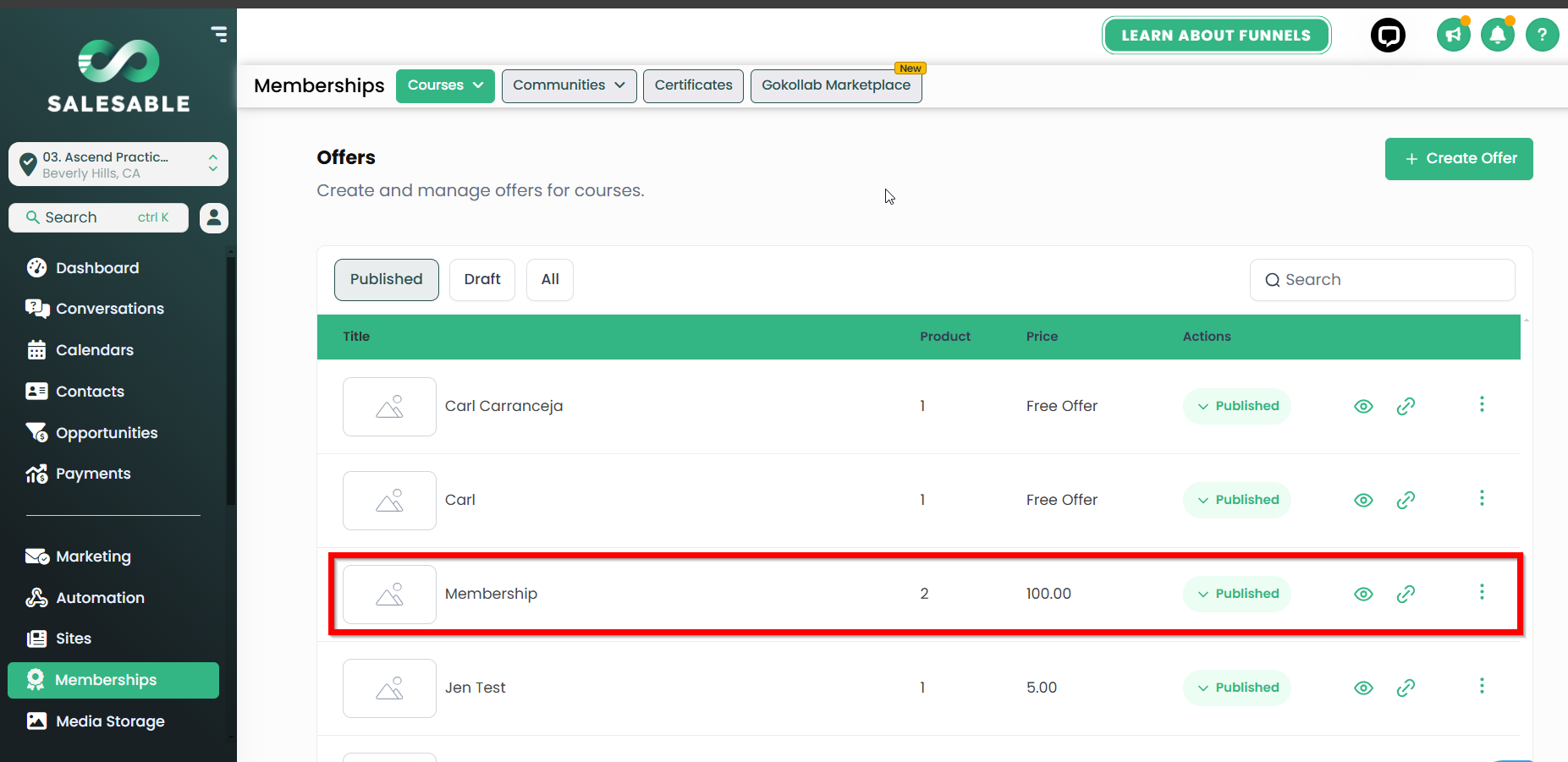Open the help question mark icon

1543,35
